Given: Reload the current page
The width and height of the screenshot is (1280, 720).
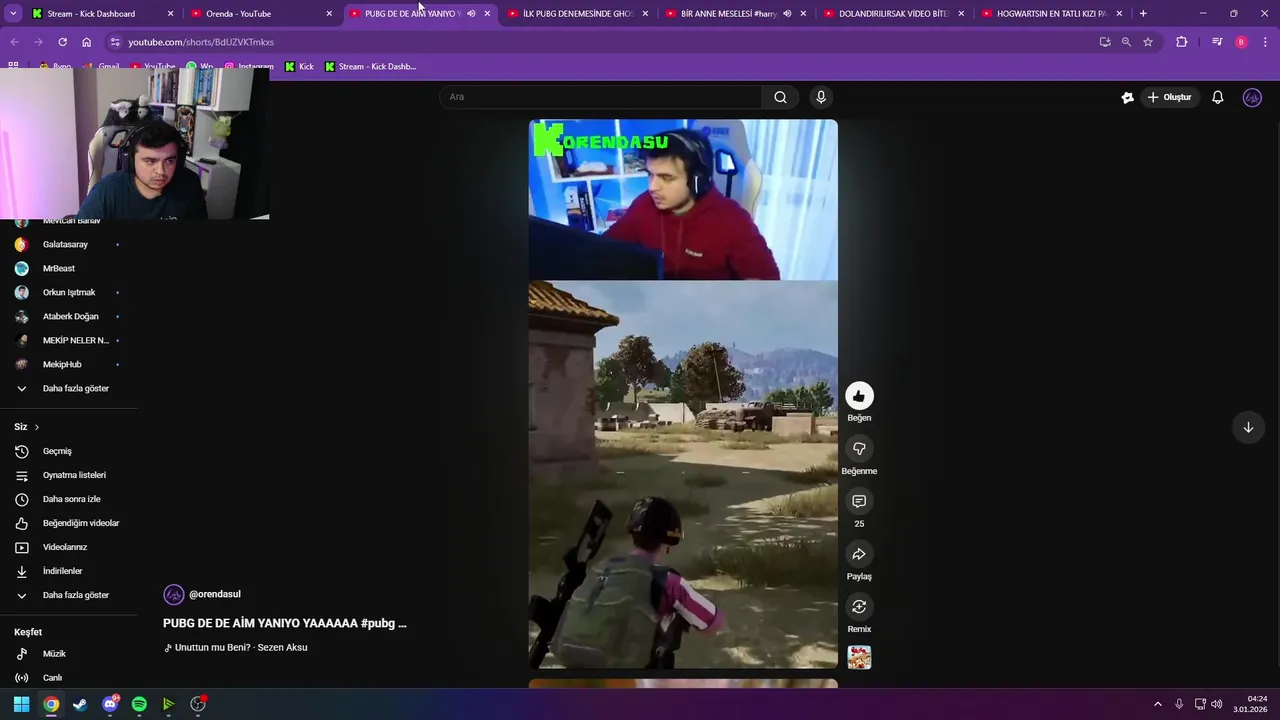Looking at the screenshot, I should 62,42.
